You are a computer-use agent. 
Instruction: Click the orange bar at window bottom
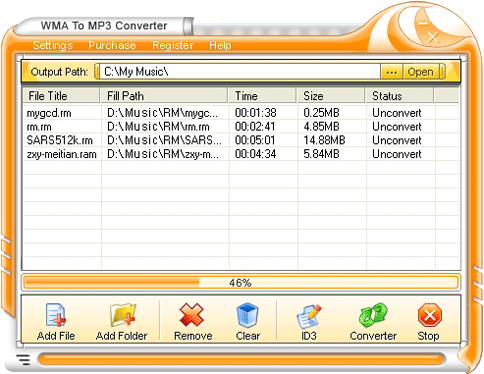tap(241, 360)
